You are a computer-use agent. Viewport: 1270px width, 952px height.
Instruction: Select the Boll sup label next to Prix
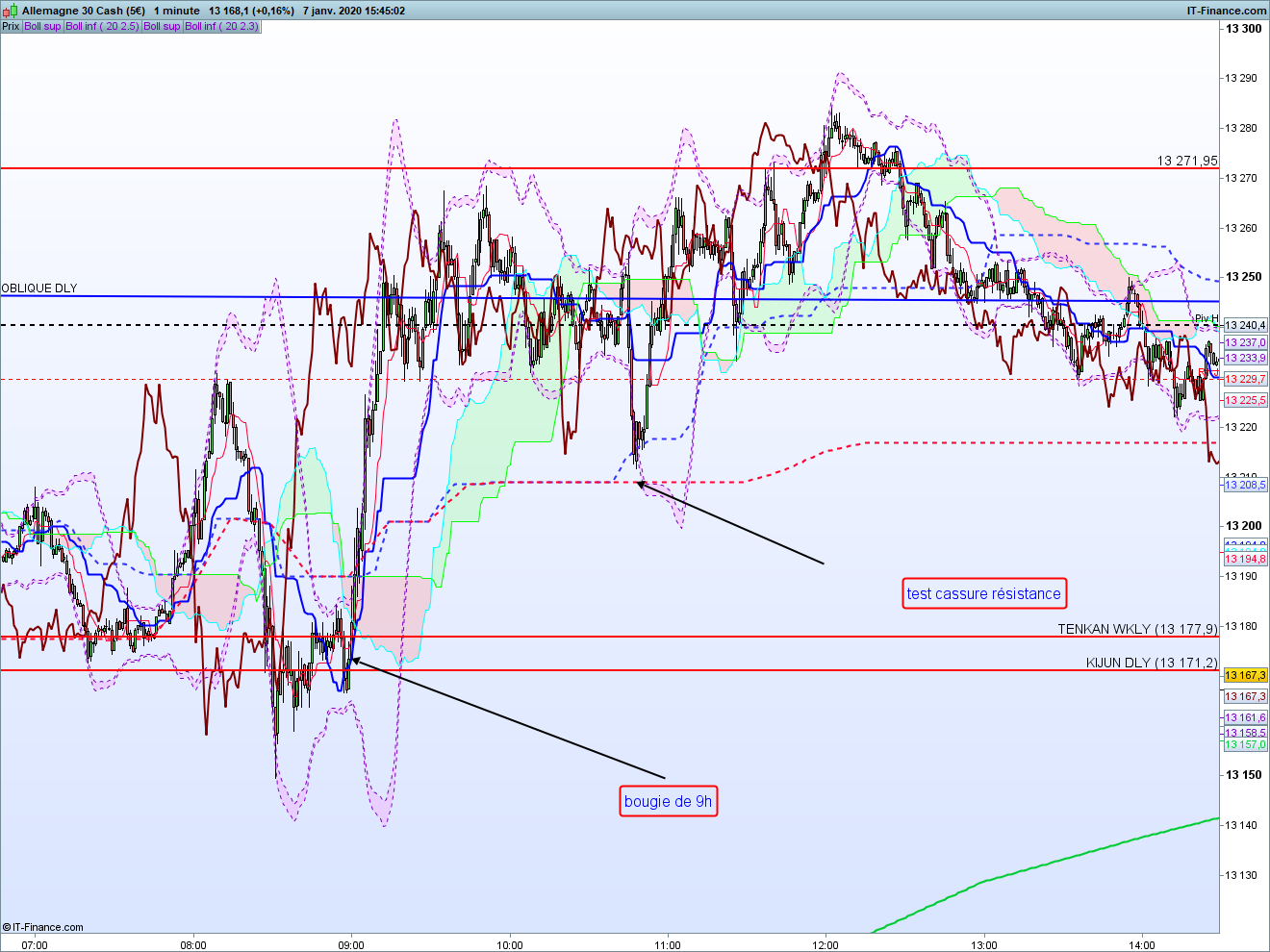tap(42, 26)
